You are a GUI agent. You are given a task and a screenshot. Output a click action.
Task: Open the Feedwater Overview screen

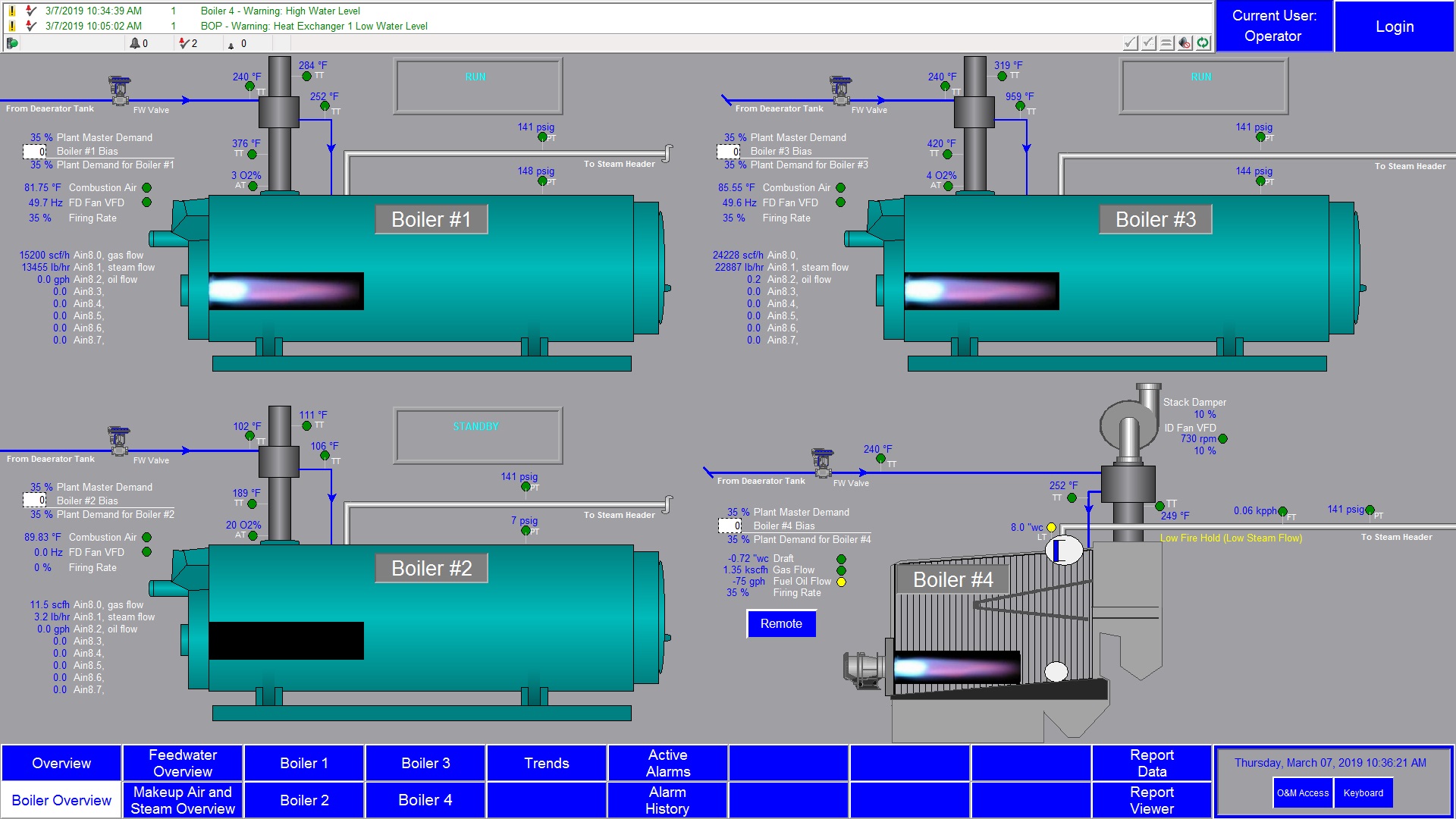[x=183, y=763]
